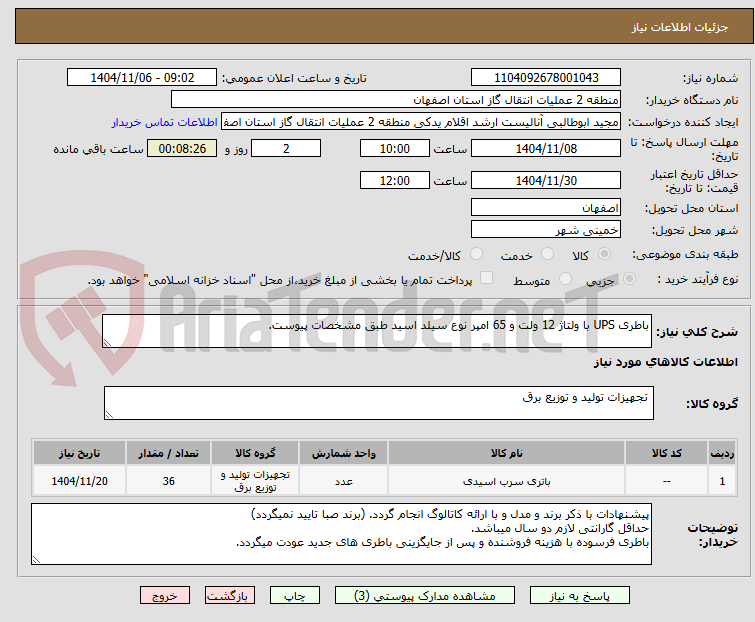The height and width of the screenshot is (622, 755).
Task: Click the need date cell 1404/11/20
Action: 79,481
